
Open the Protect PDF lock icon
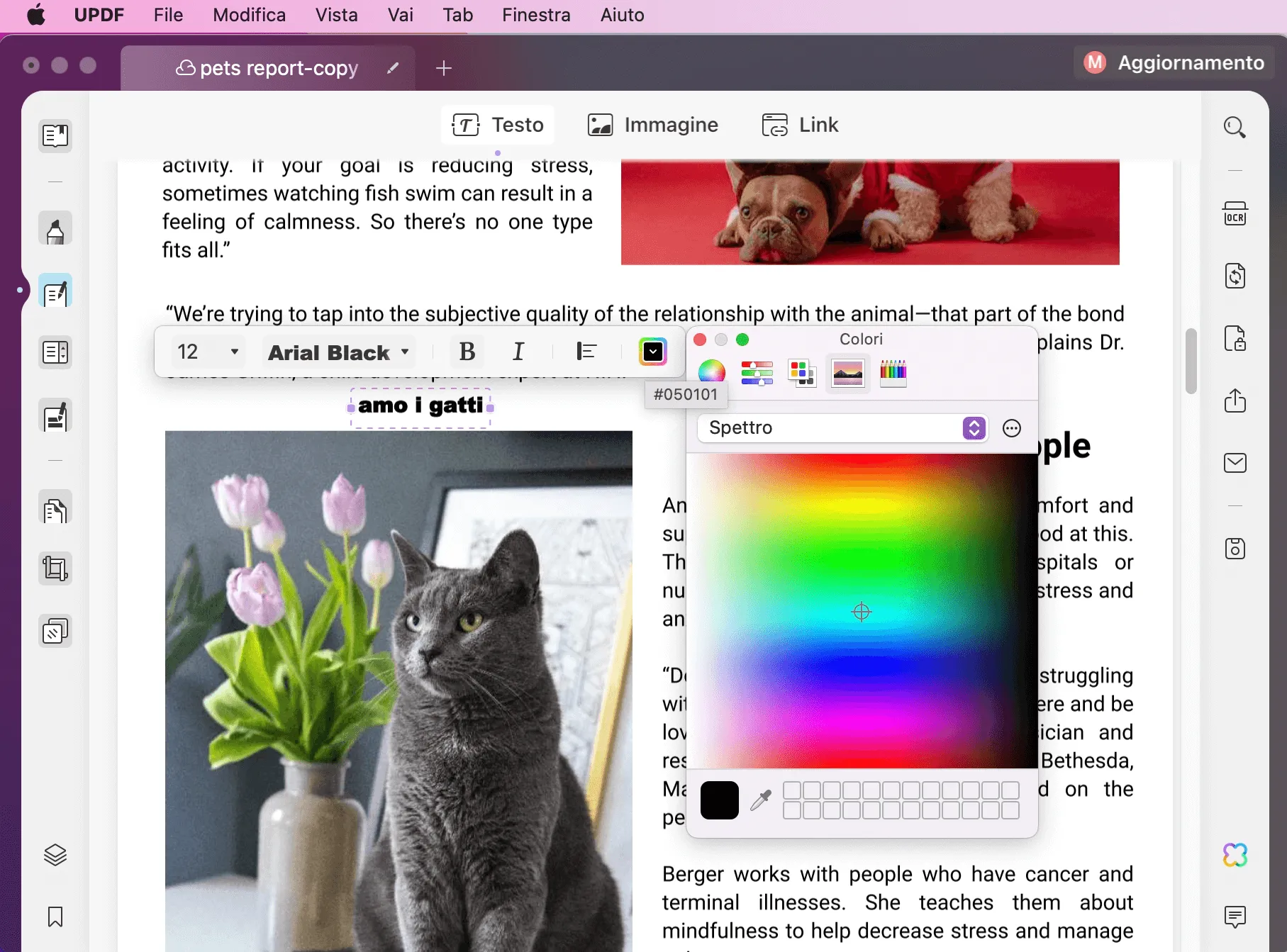click(x=1235, y=338)
